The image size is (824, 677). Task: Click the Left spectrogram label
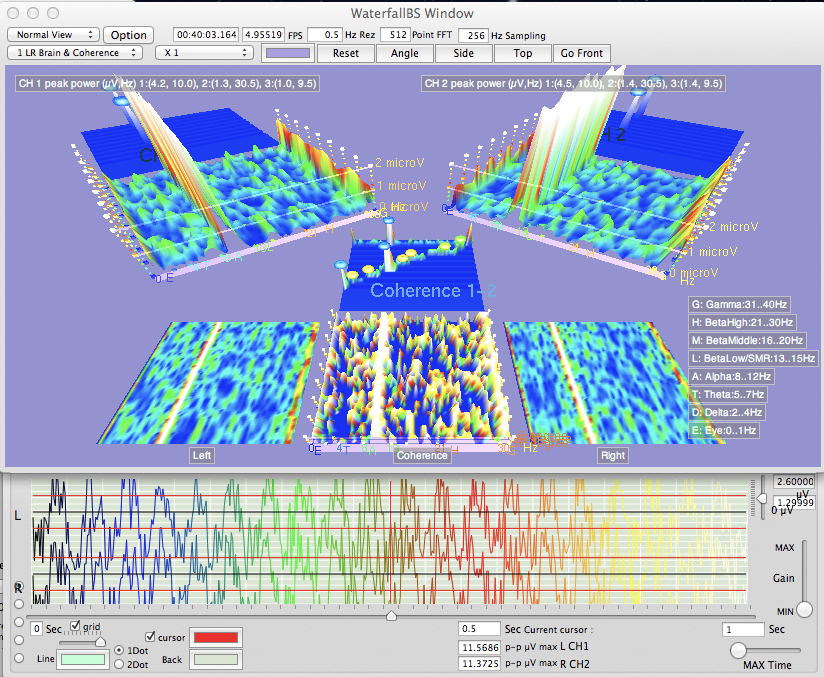click(x=201, y=455)
